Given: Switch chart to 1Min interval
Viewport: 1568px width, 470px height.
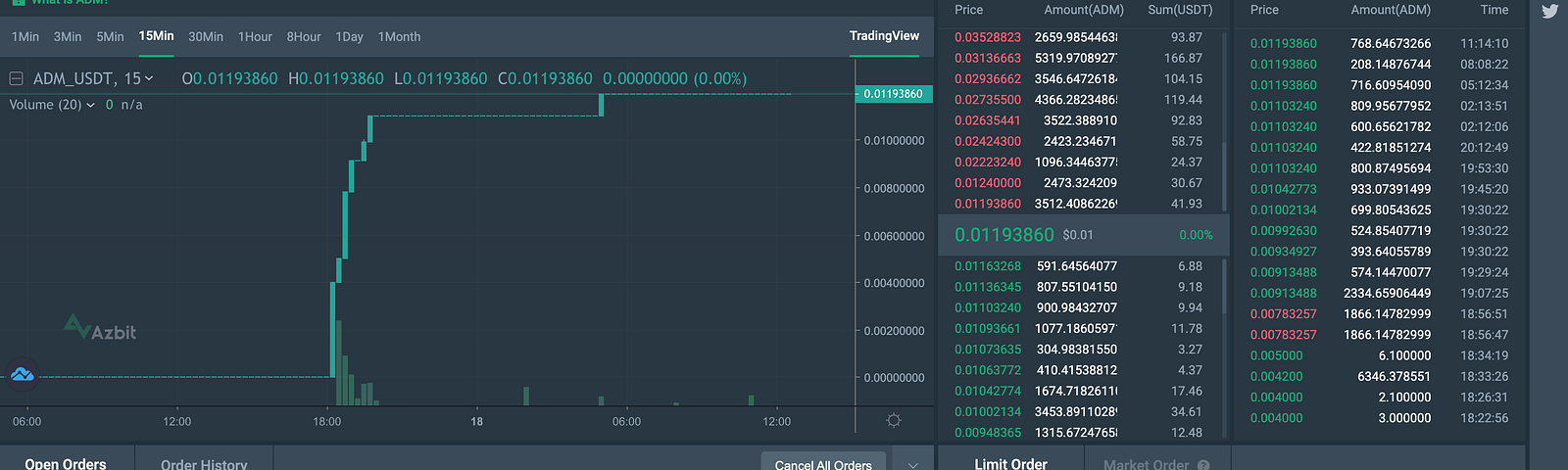Looking at the screenshot, I should click(x=25, y=36).
